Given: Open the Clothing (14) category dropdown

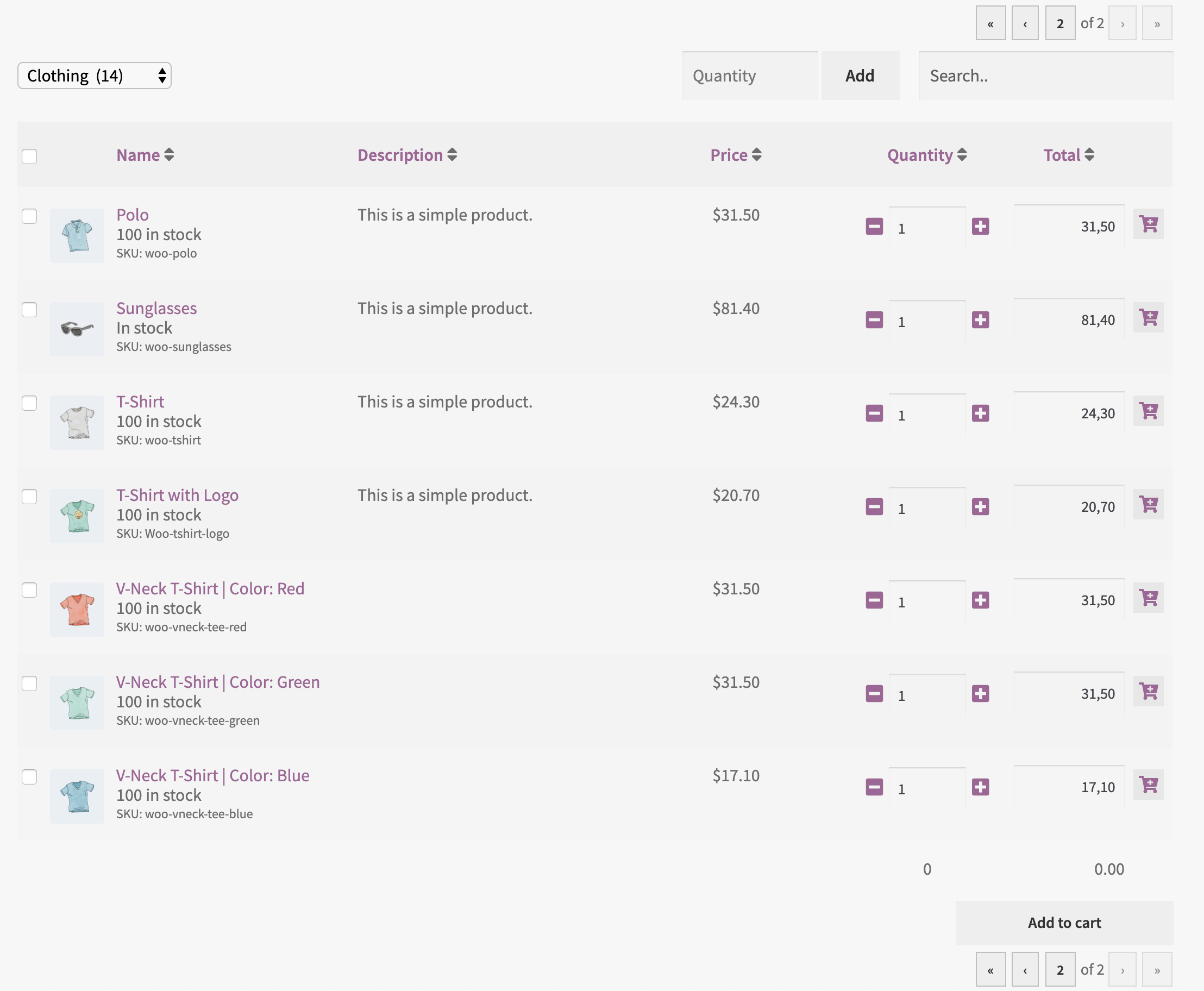Looking at the screenshot, I should pos(95,76).
